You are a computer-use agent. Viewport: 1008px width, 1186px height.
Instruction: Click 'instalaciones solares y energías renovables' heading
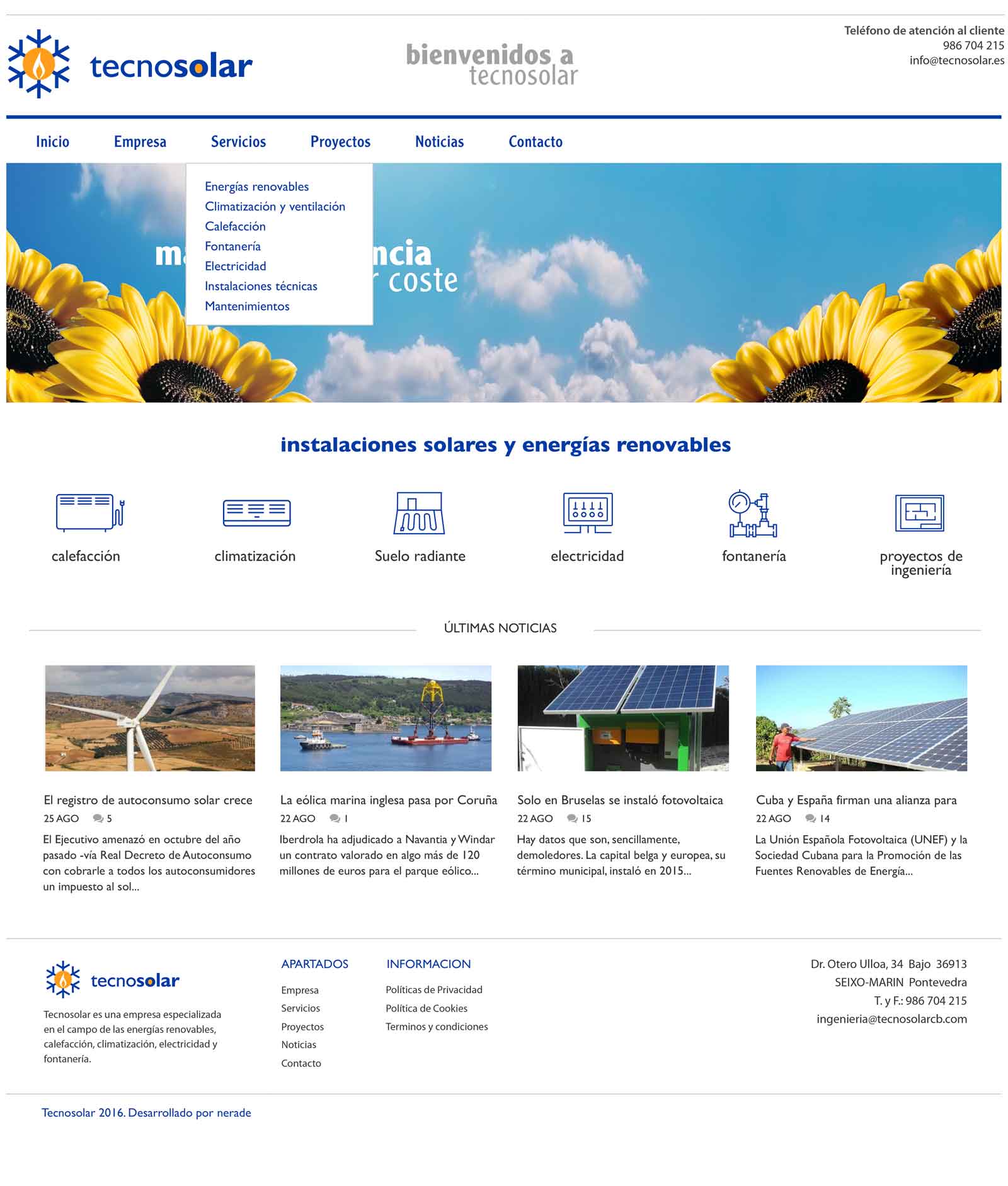[x=505, y=445]
